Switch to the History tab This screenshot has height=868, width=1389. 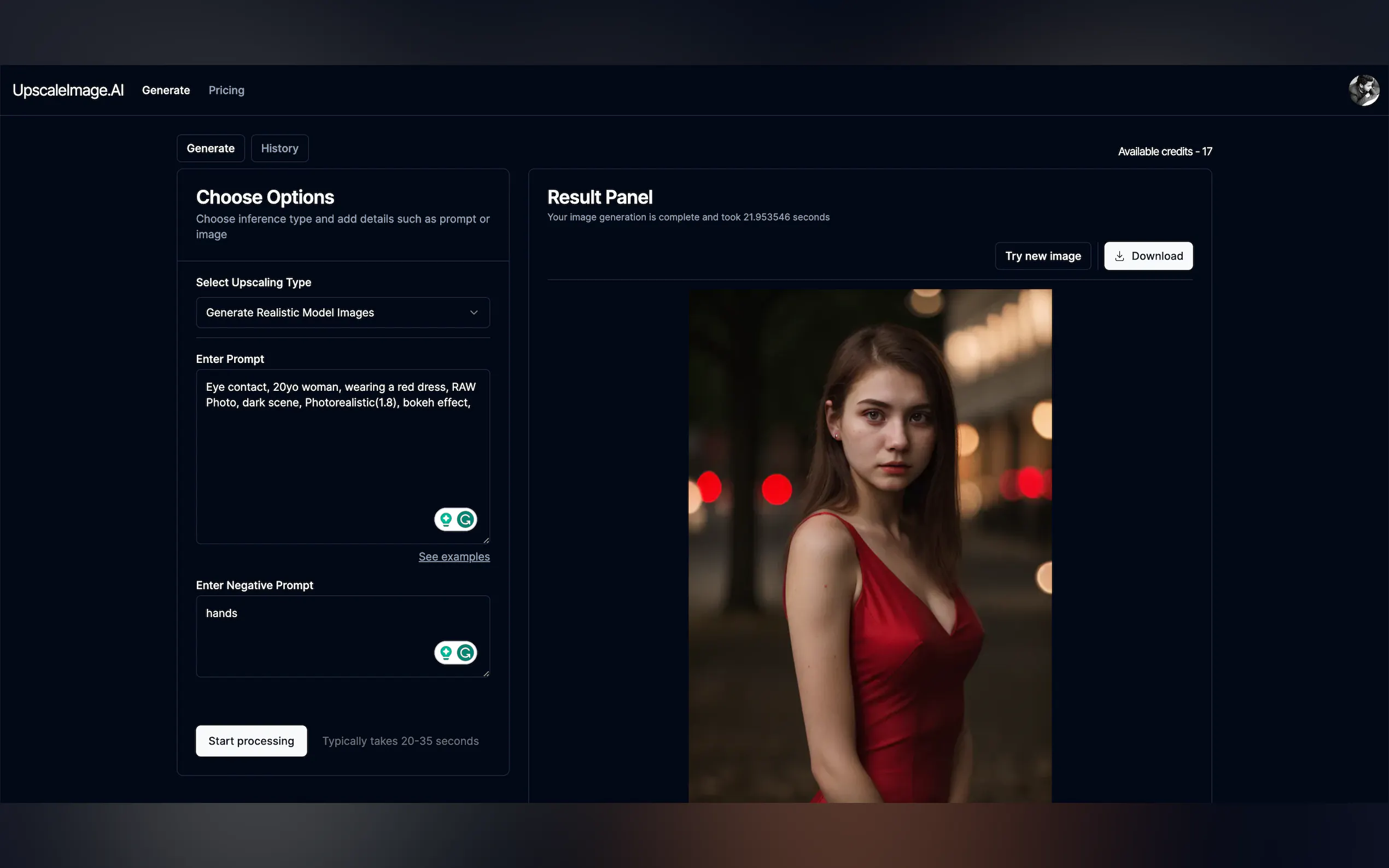coord(279,148)
